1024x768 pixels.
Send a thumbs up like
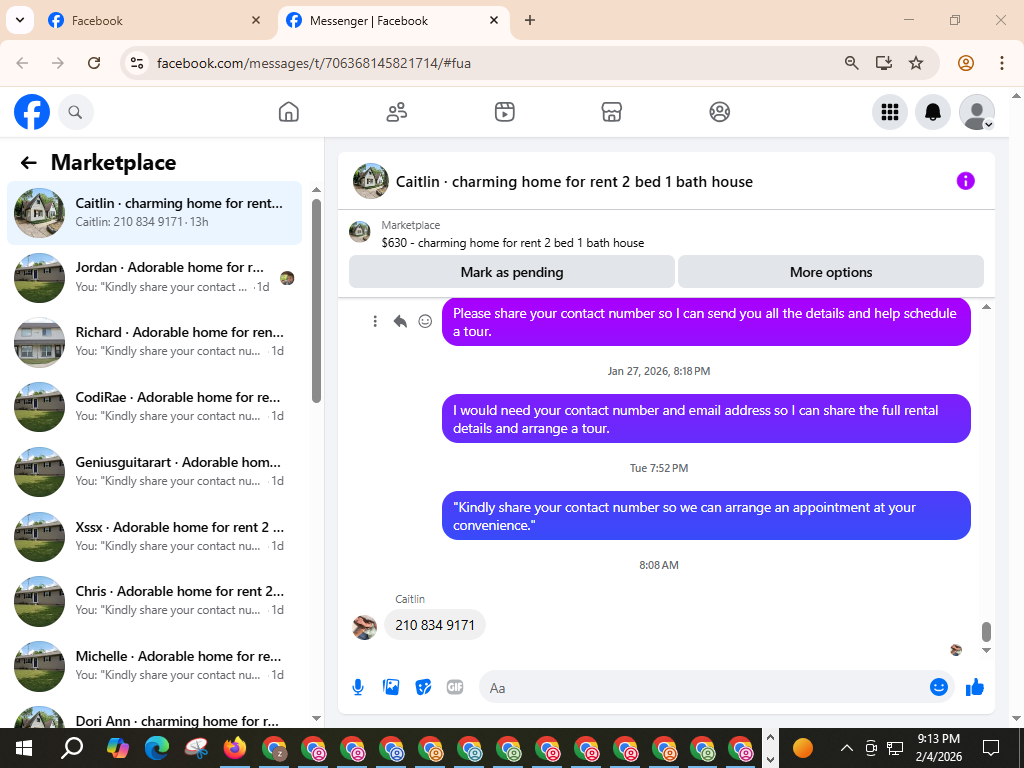pyautogui.click(x=974, y=687)
